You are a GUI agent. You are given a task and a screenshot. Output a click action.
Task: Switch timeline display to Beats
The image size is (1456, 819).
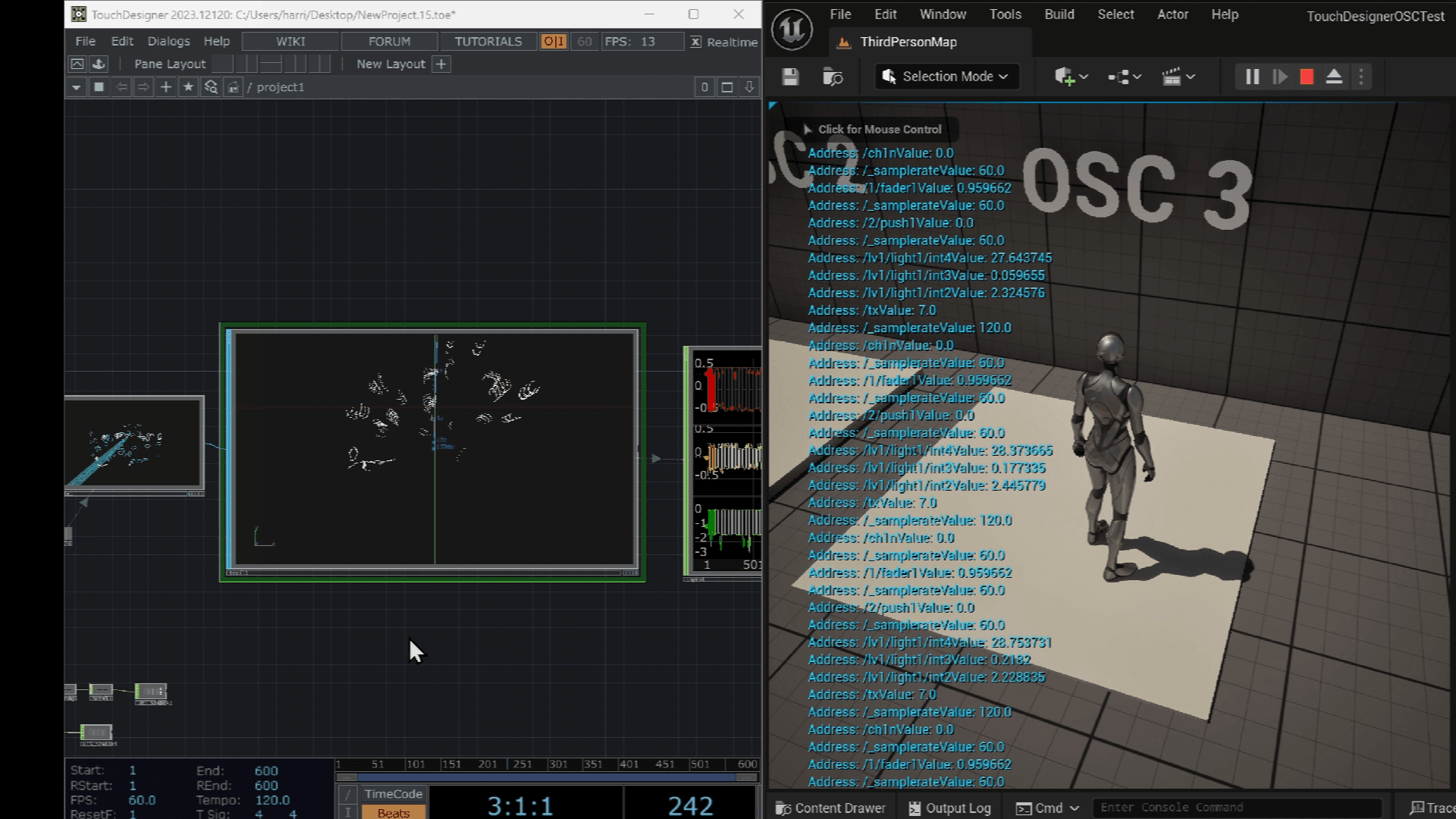[x=393, y=812]
